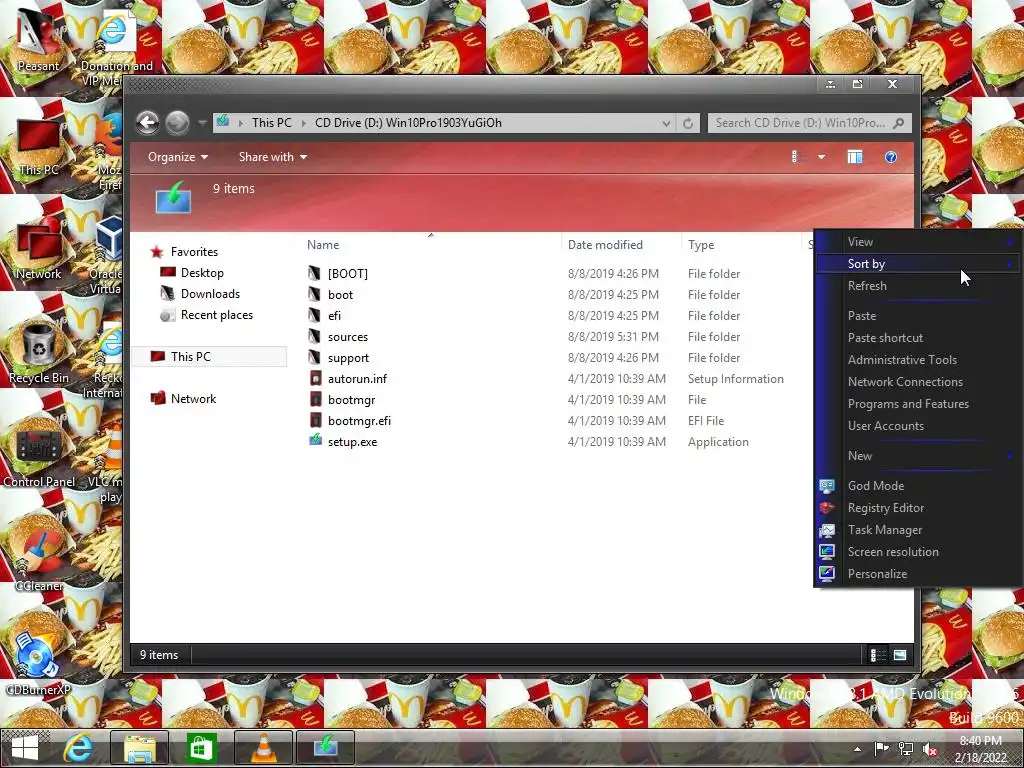
Task: Click the Forward navigation arrow
Action: pos(177,122)
